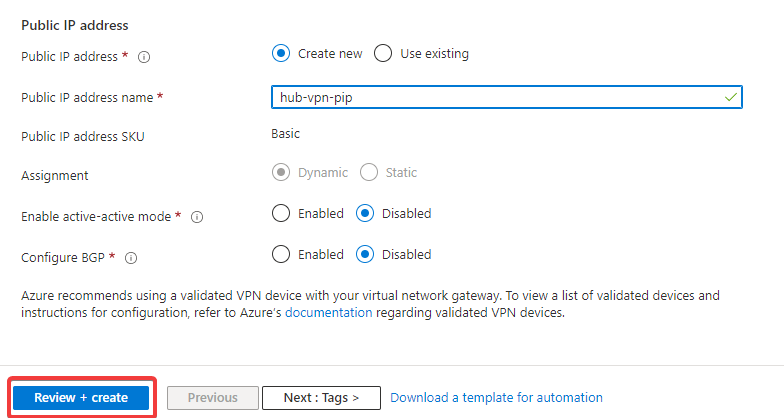Set Configure BGP to Disabled
The width and height of the screenshot is (784, 418).
365,254
